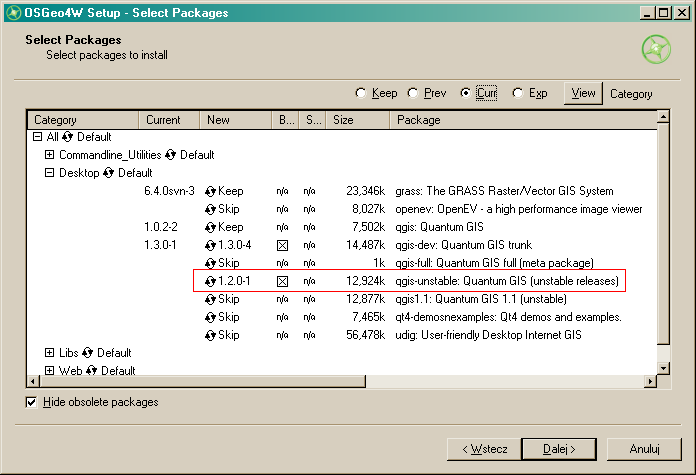696x475 pixels.
Task: Collapse the Desktop category
Action: click(50, 173)
